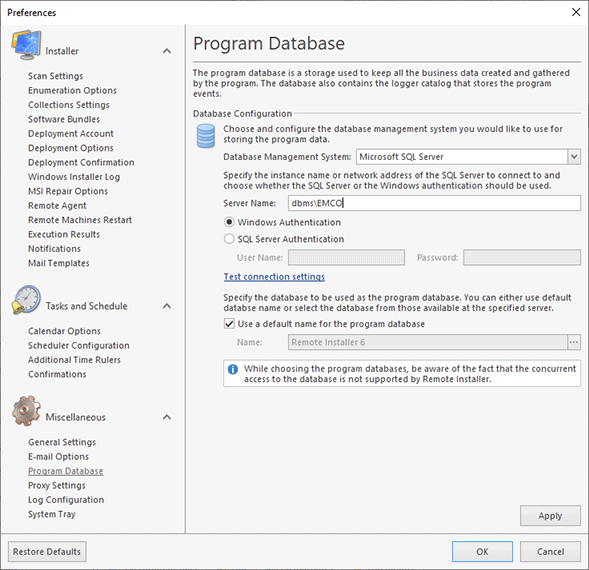Screen dimensions: 589x570
Task: Click the blue info icon in note
Action: (233, 369)
